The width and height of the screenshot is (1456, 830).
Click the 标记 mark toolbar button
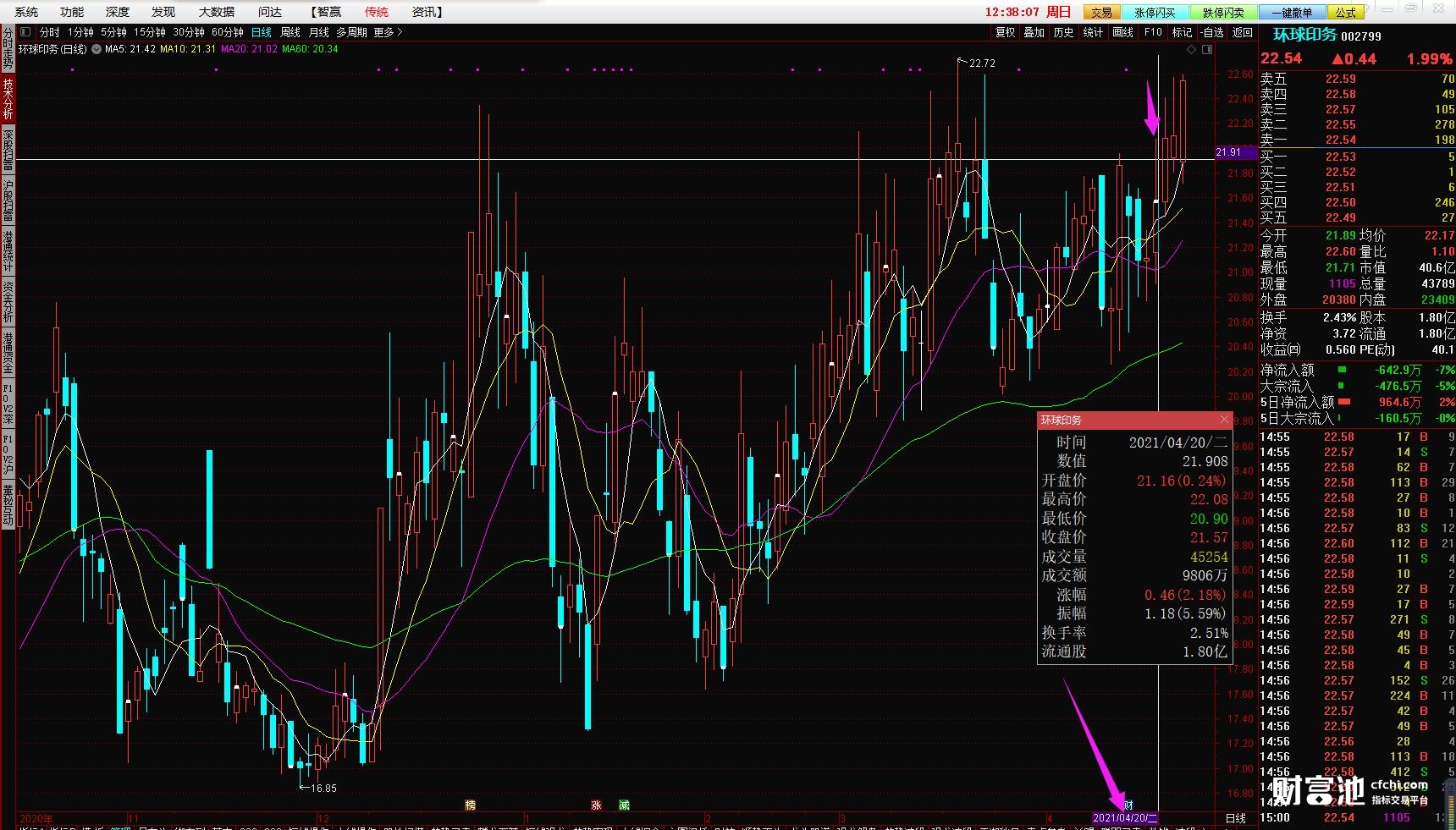[1182, 32]
